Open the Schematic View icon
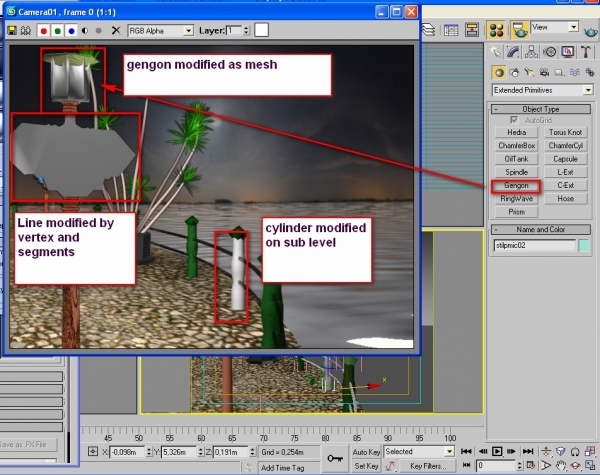 tap(472, 30)
